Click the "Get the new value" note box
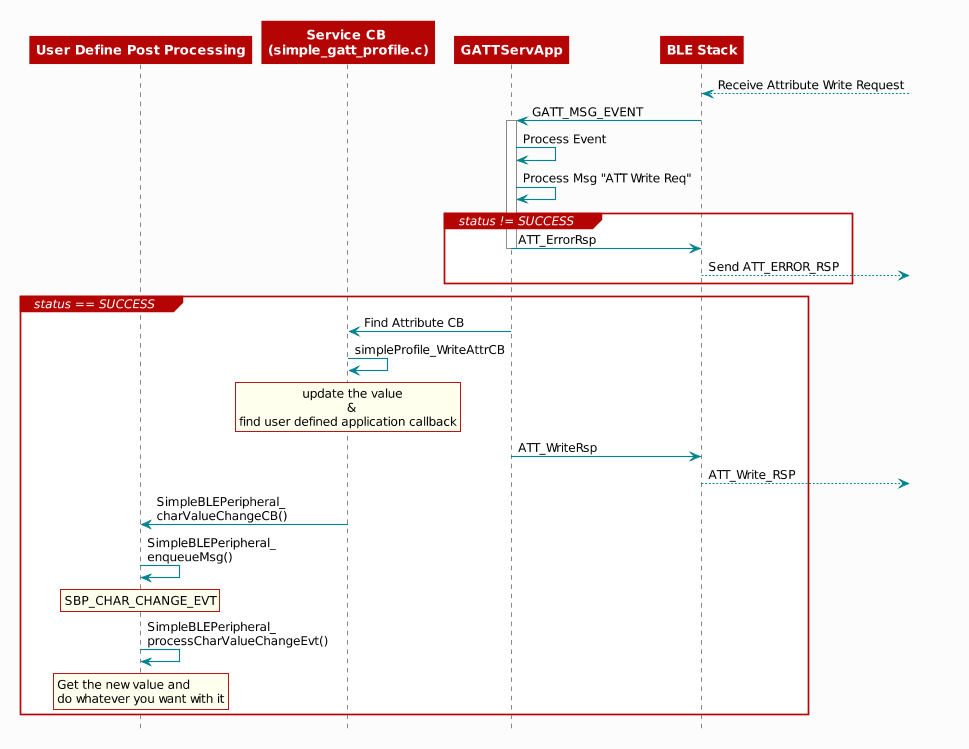 tap(141, 691)
